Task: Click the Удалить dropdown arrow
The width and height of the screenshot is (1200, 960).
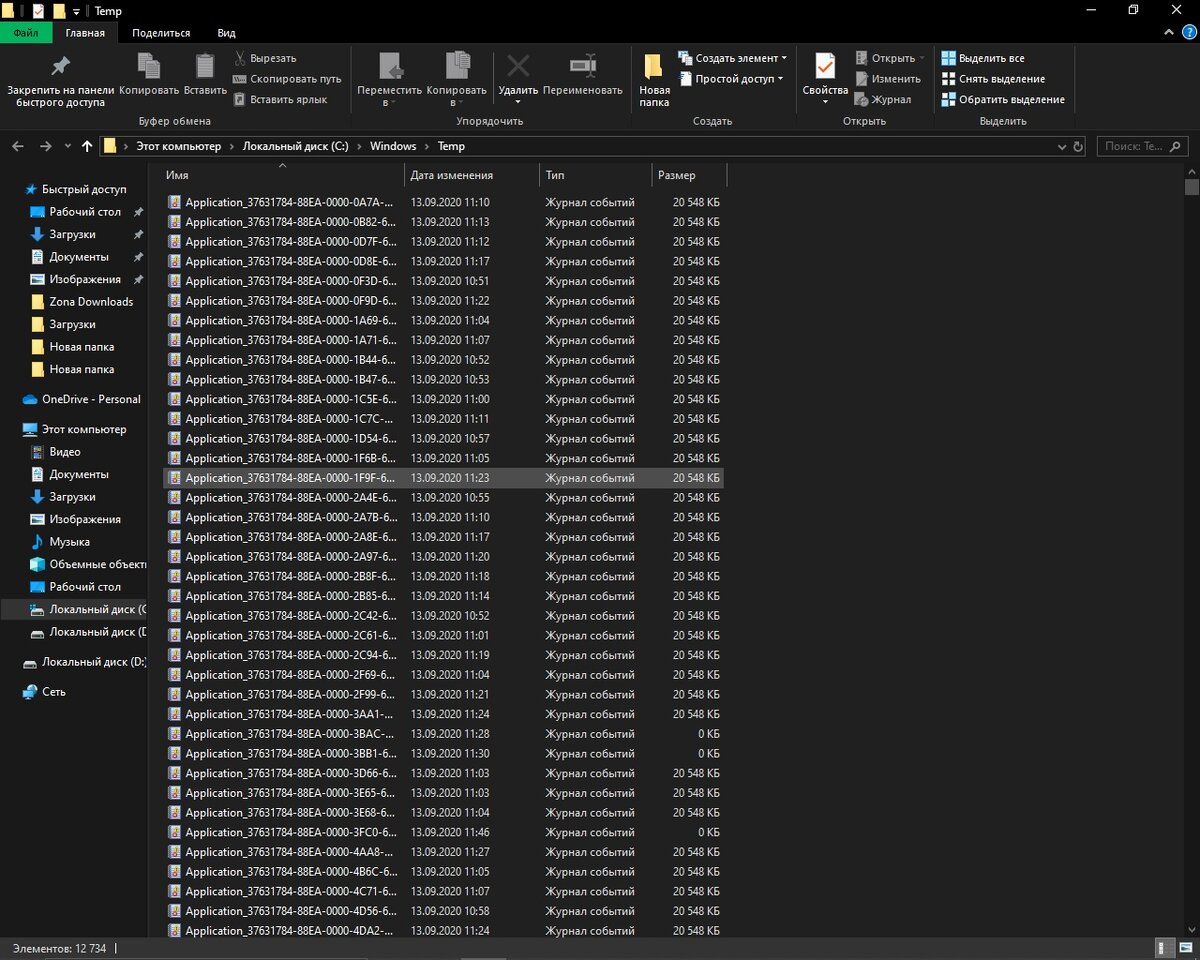Action: [x=518, y=103]
